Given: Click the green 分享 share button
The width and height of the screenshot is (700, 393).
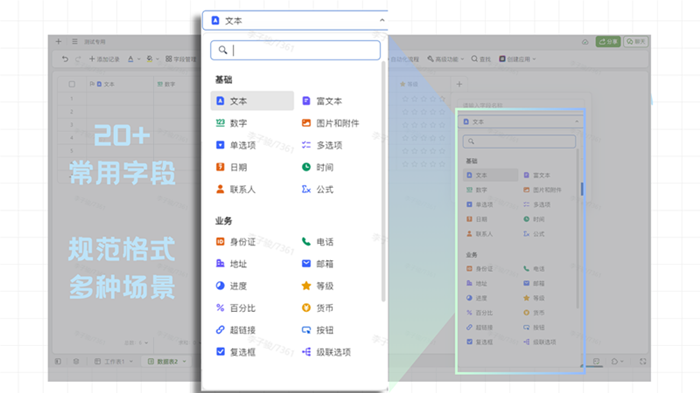Looking at the screenshot, I should coord(608,42).
